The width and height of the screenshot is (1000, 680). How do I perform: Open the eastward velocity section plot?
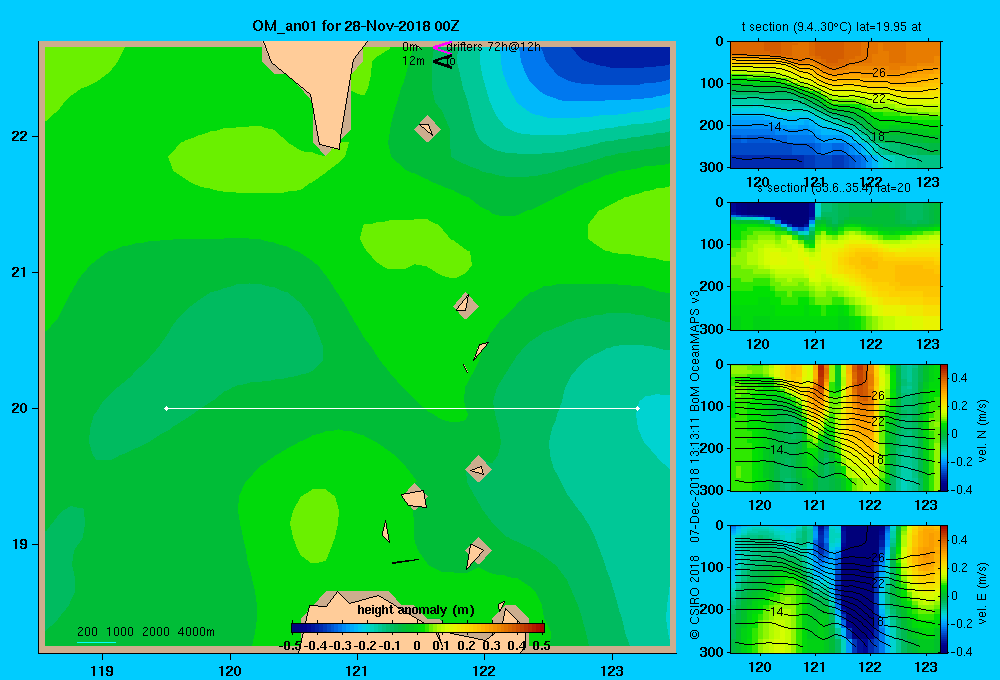pos(835,589)
